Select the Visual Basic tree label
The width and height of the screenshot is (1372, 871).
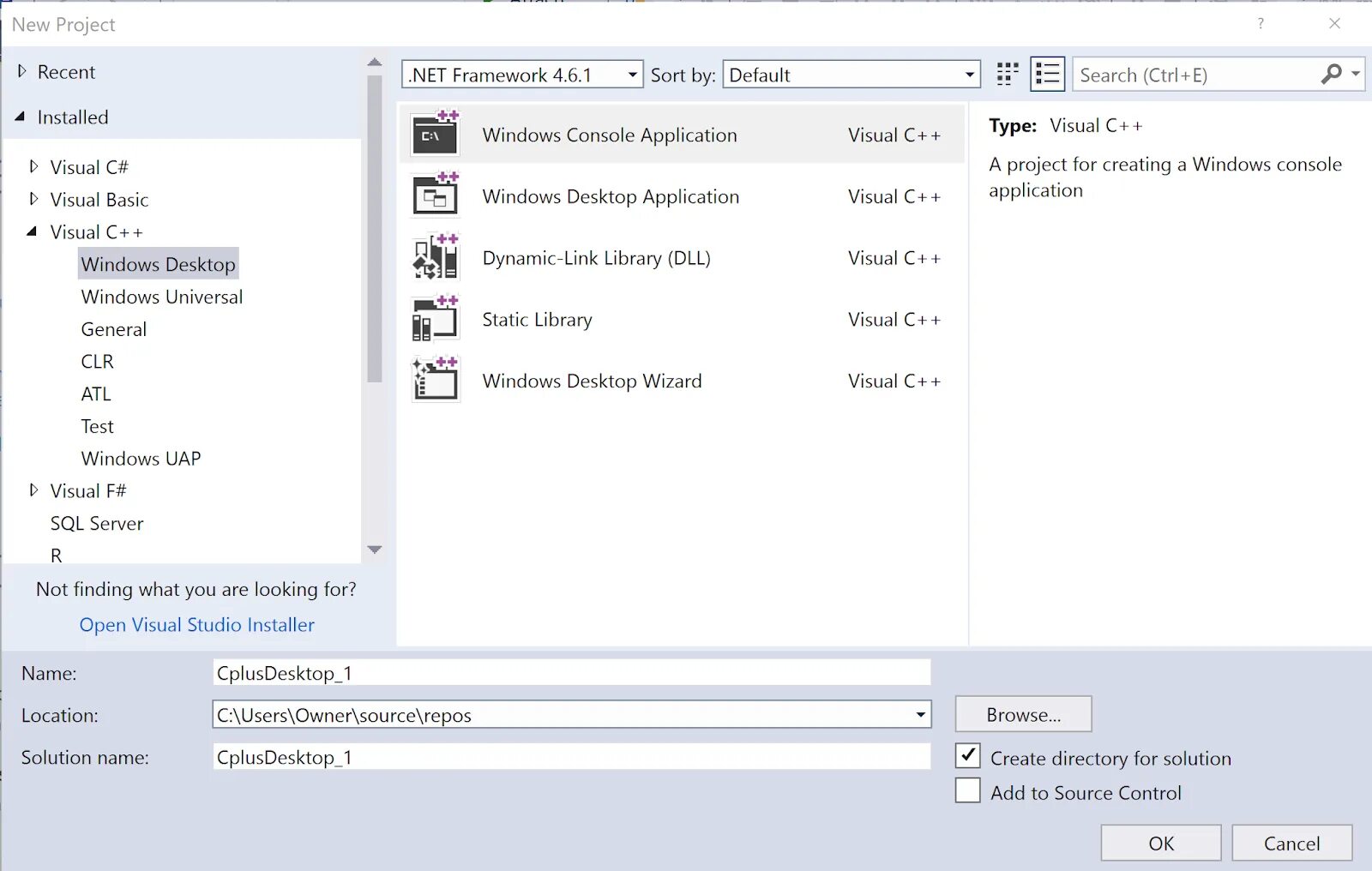(x=99, y=200)
